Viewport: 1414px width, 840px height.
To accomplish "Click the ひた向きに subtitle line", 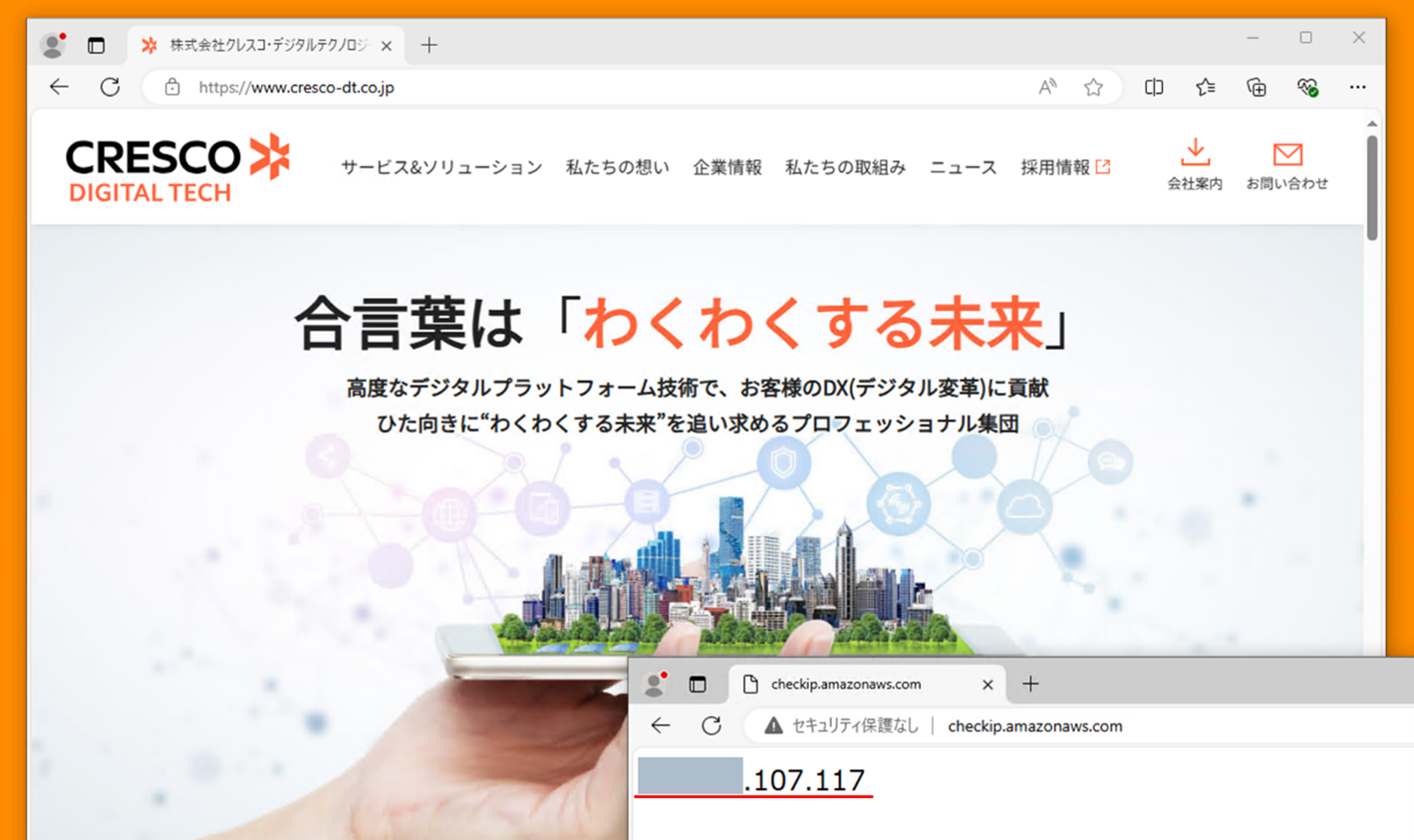I will click(698, 423).
